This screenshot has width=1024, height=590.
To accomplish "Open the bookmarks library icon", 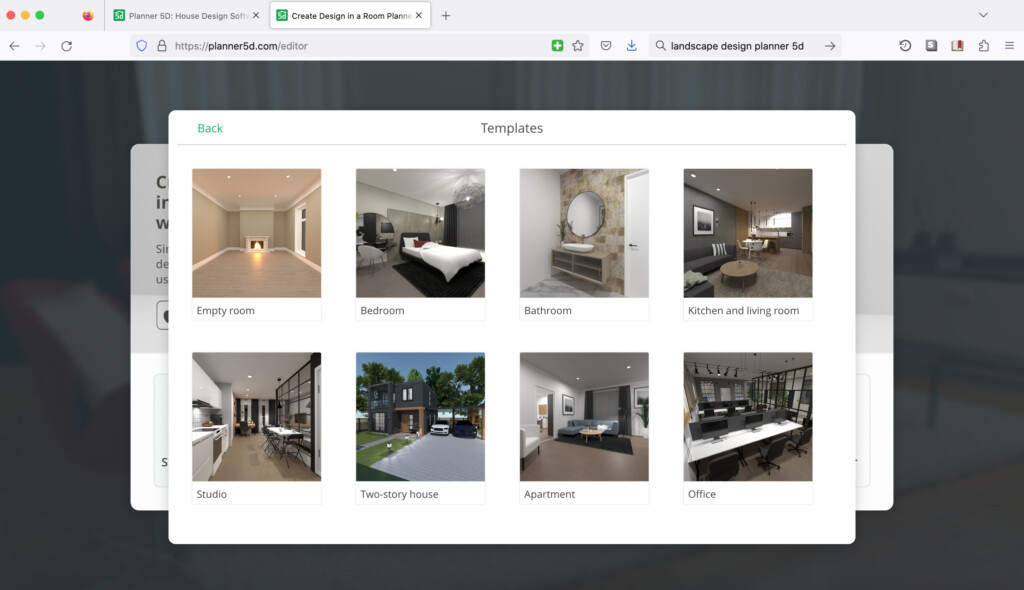I will pos(957,46).
